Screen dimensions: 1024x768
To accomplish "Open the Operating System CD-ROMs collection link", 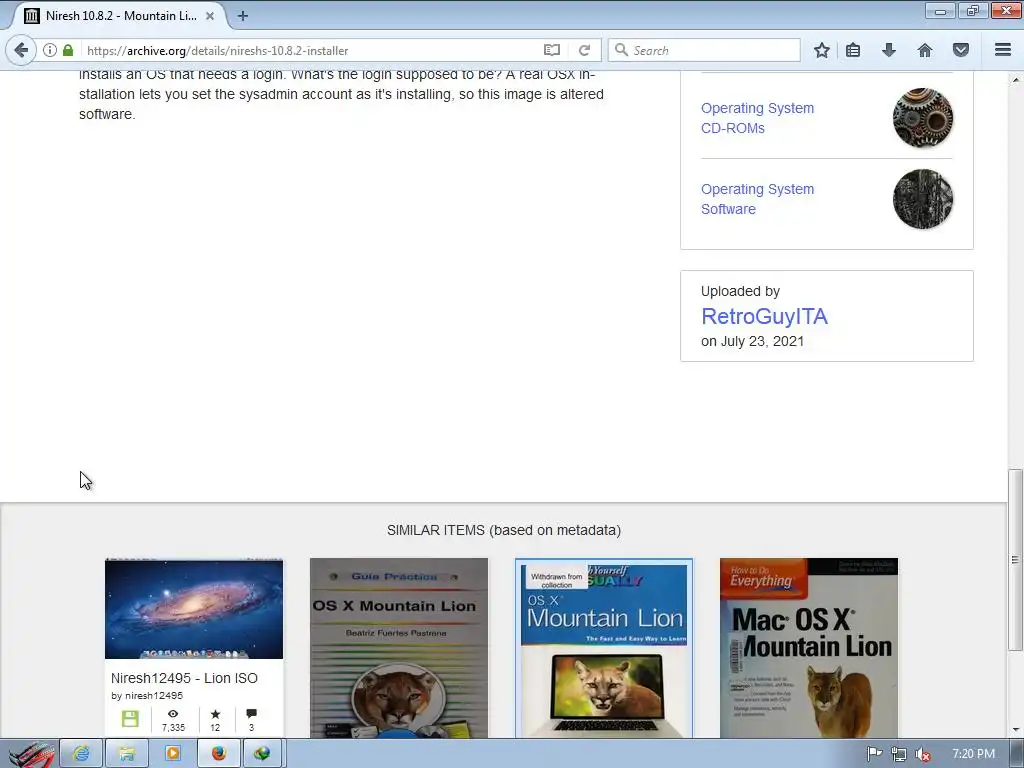I will click(757, 118).
